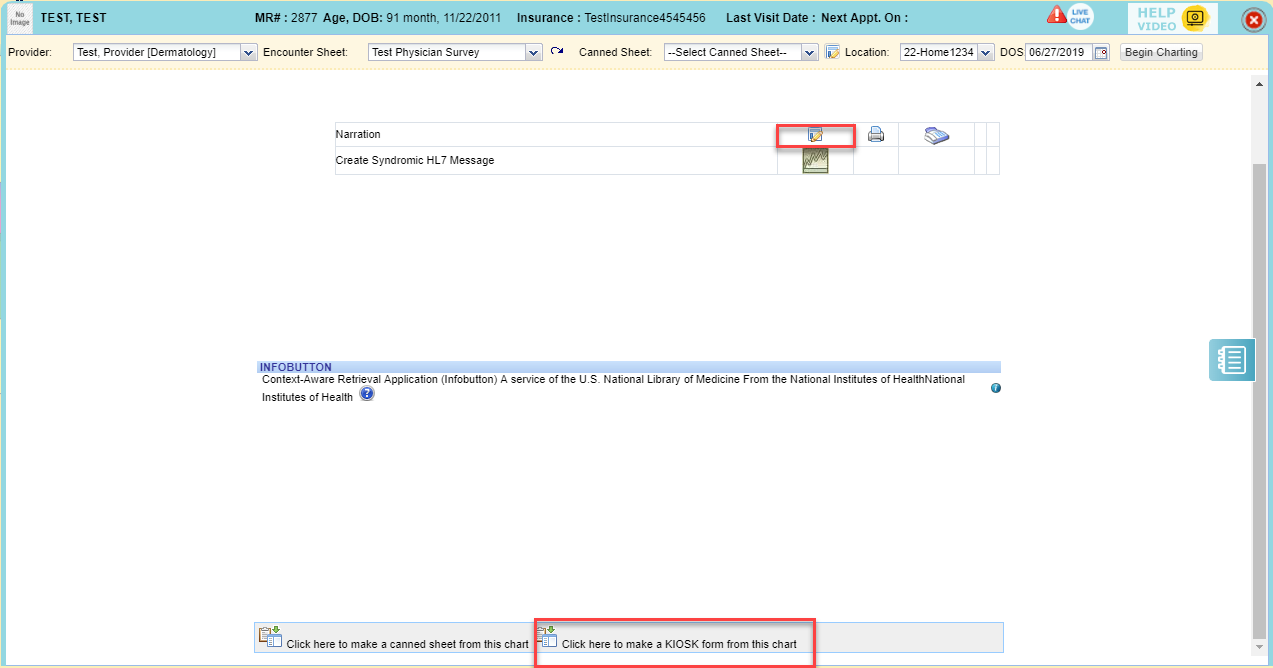Open the Narration edit icon

815,135
